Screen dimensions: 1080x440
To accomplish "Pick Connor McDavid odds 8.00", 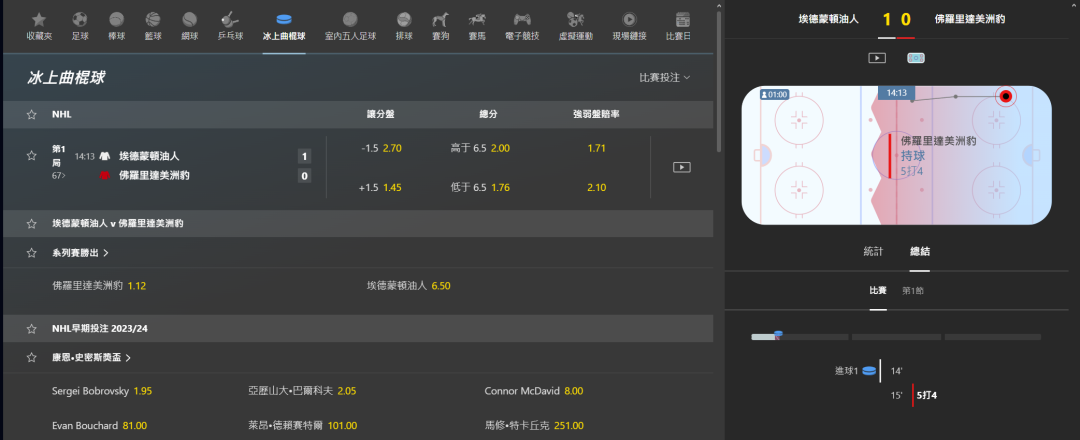I will pos(573,390).
